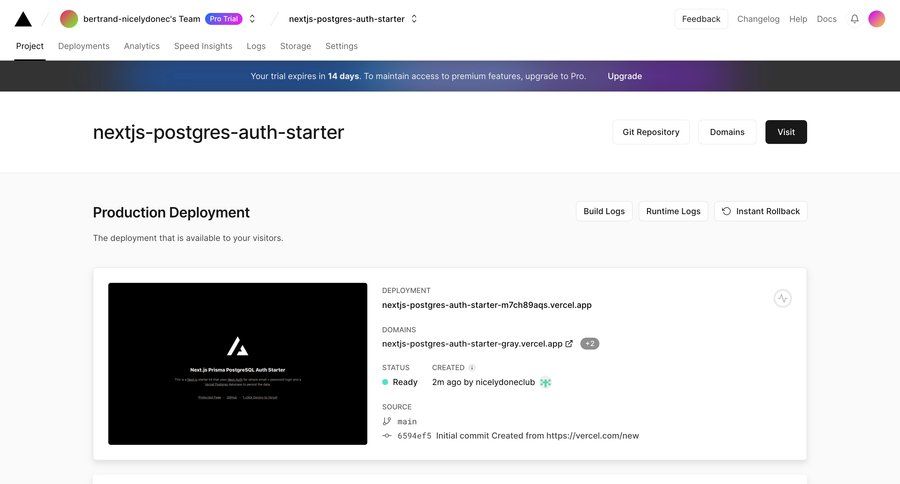Open the nextjs-postgres-auth-starter-m7ch89aqs.vercel.app deployment link

tap(487, 305)
